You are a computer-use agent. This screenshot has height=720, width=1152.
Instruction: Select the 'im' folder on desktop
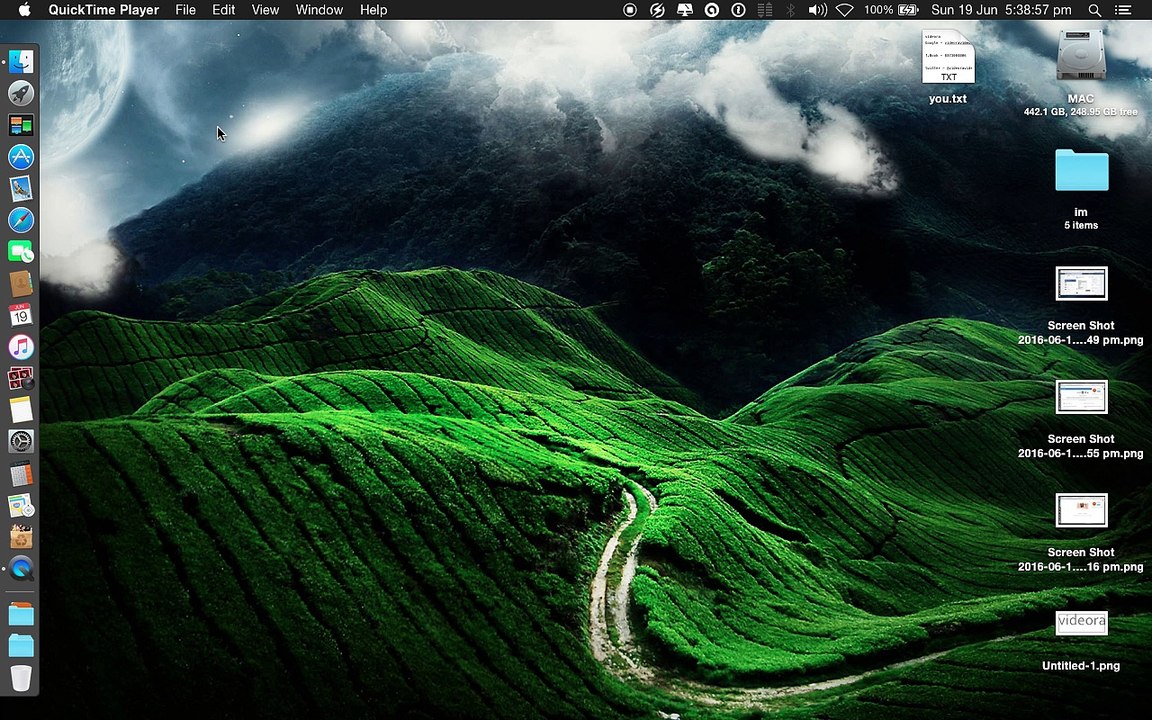point(1081,170)
